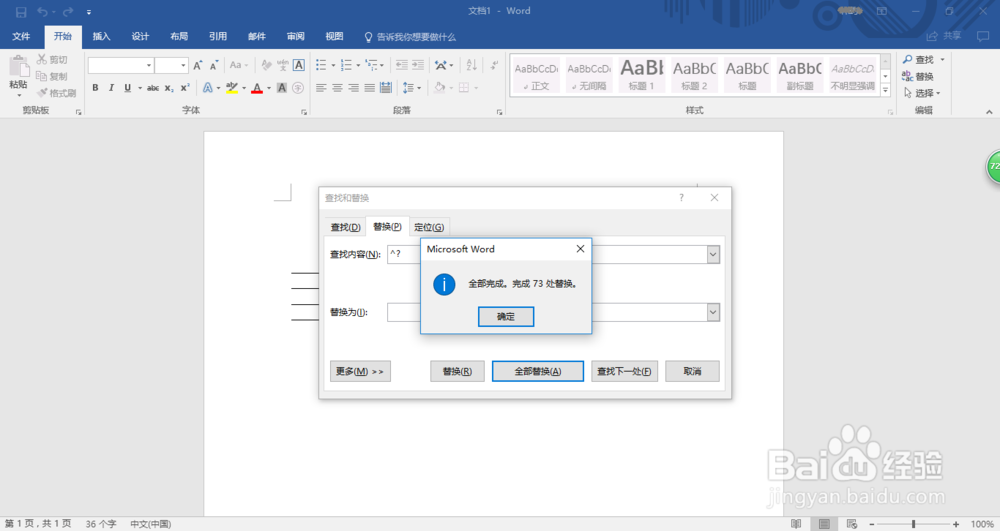Increase paragraph indent

click(418, 65)
